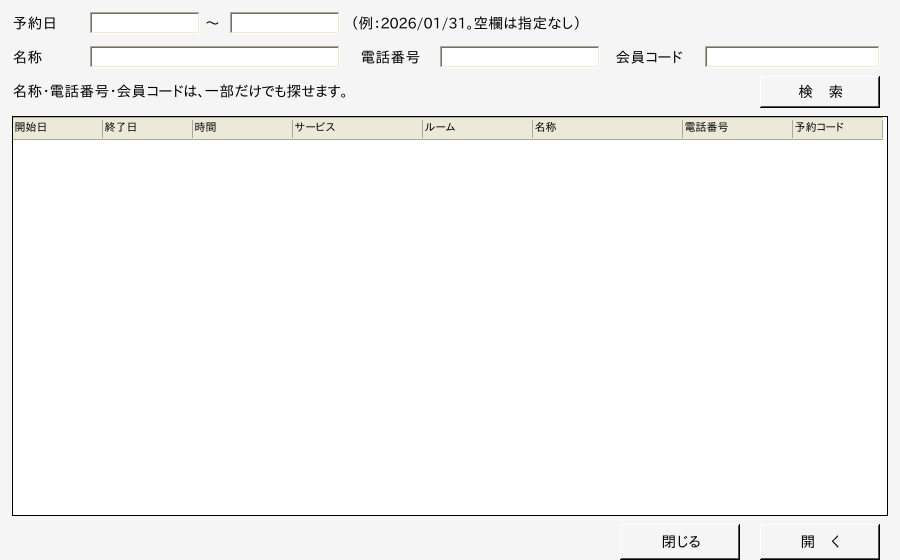900x560 pixels.
Task: Focus the 電話番号 input field
Action: pos(519,57)
